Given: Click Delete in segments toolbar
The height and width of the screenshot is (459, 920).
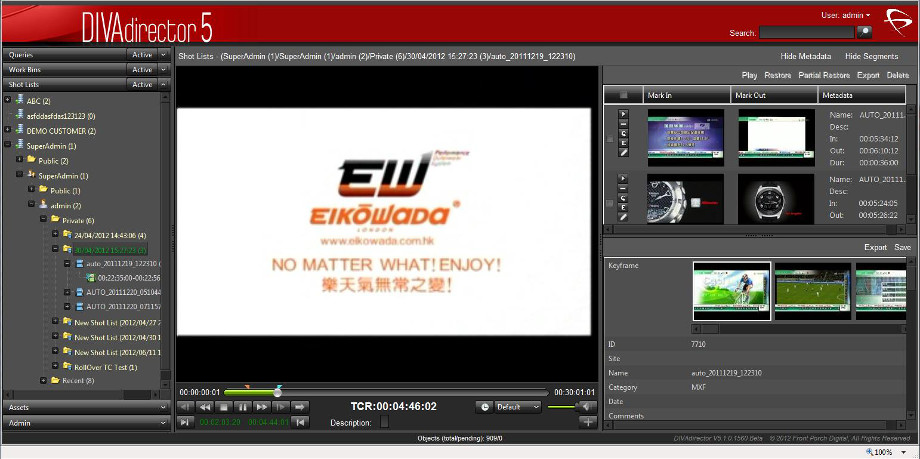Looking at the screenshot, I should [898, 75].
